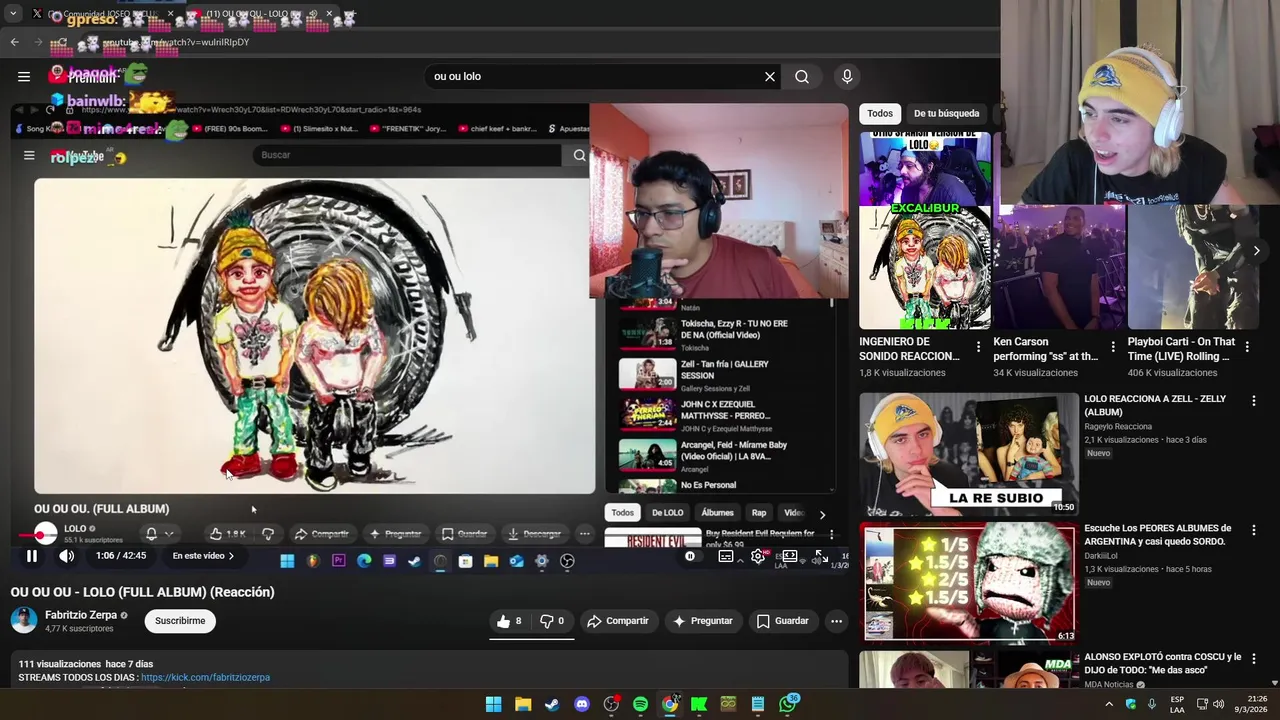1280x720 pixels.
Task: Show next videos in the carousel
Action: [1256, 250]
